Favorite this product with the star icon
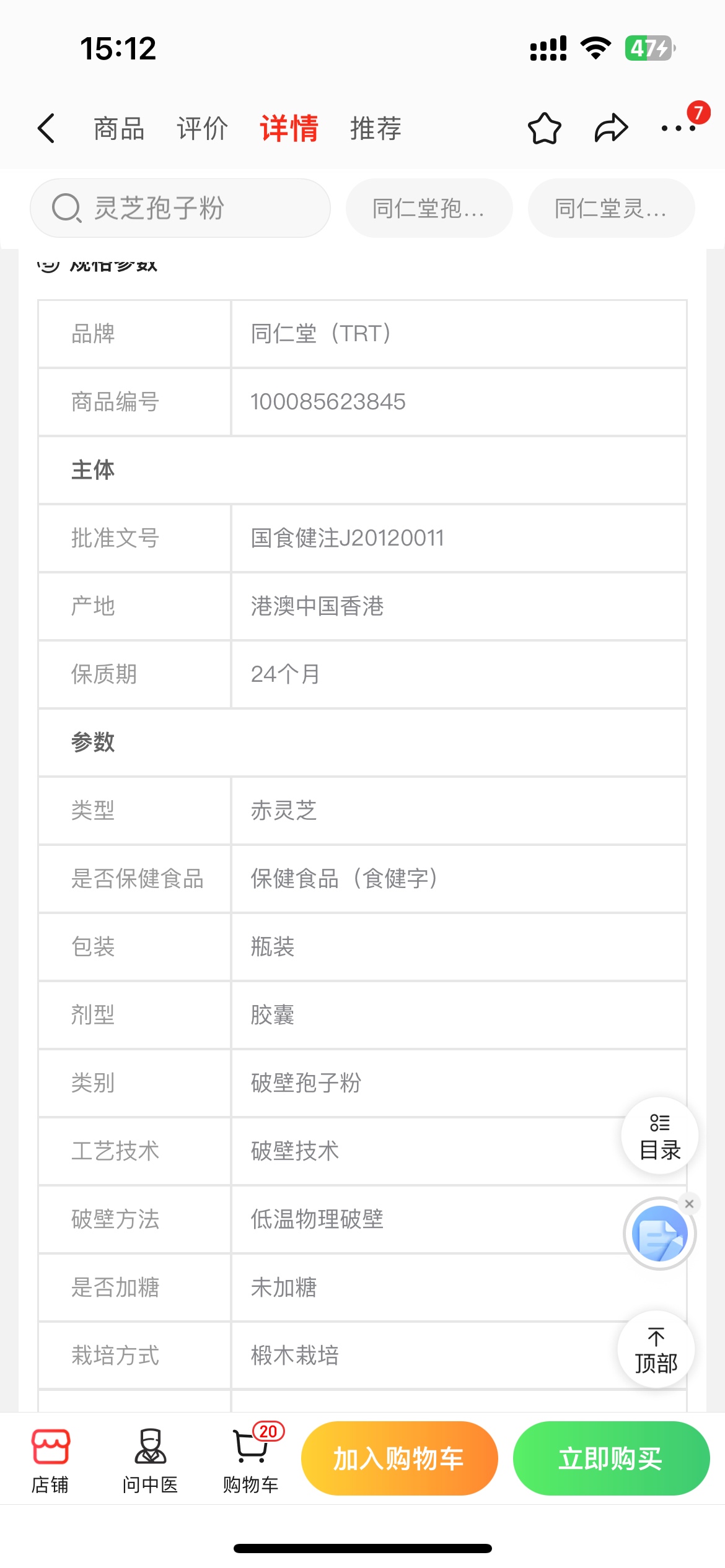 pyautogui.click(x=544, y=128)
